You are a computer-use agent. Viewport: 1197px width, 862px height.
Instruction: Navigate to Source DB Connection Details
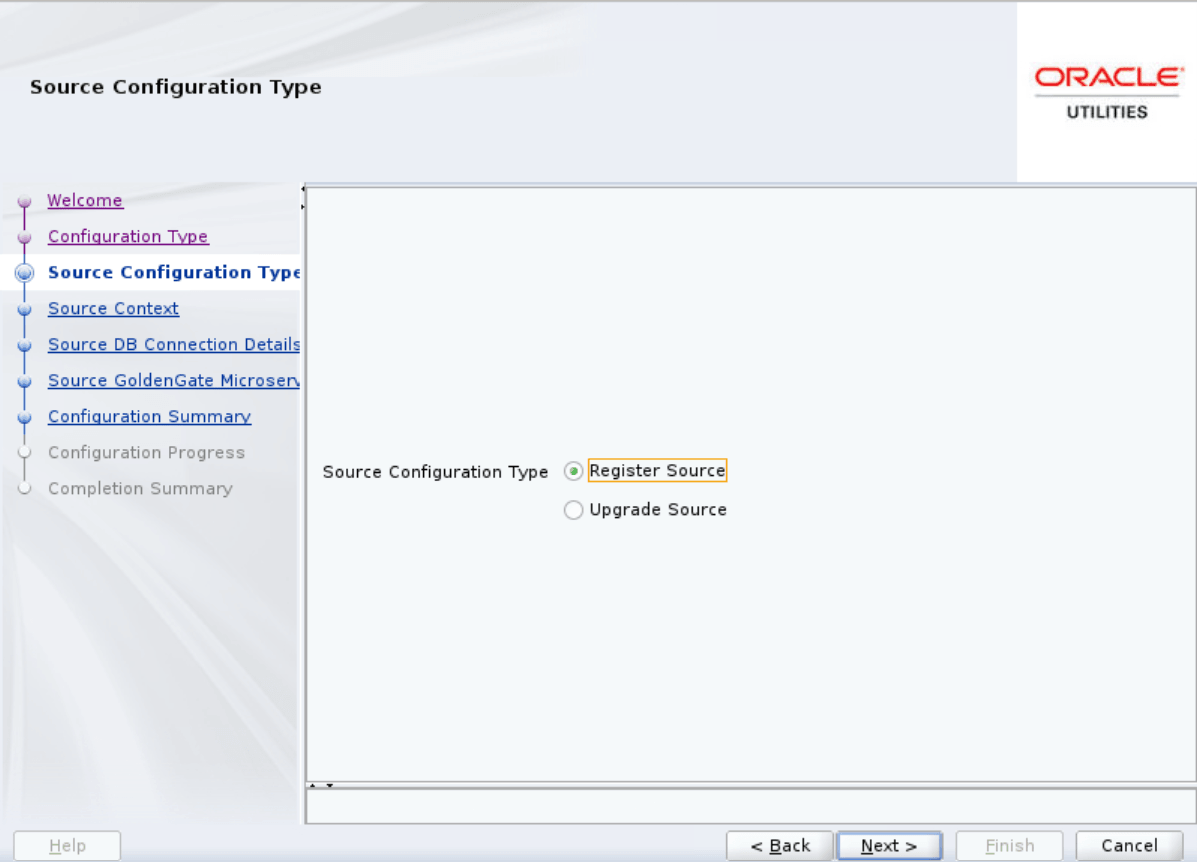pyautogui.click(x=173, y=344)
